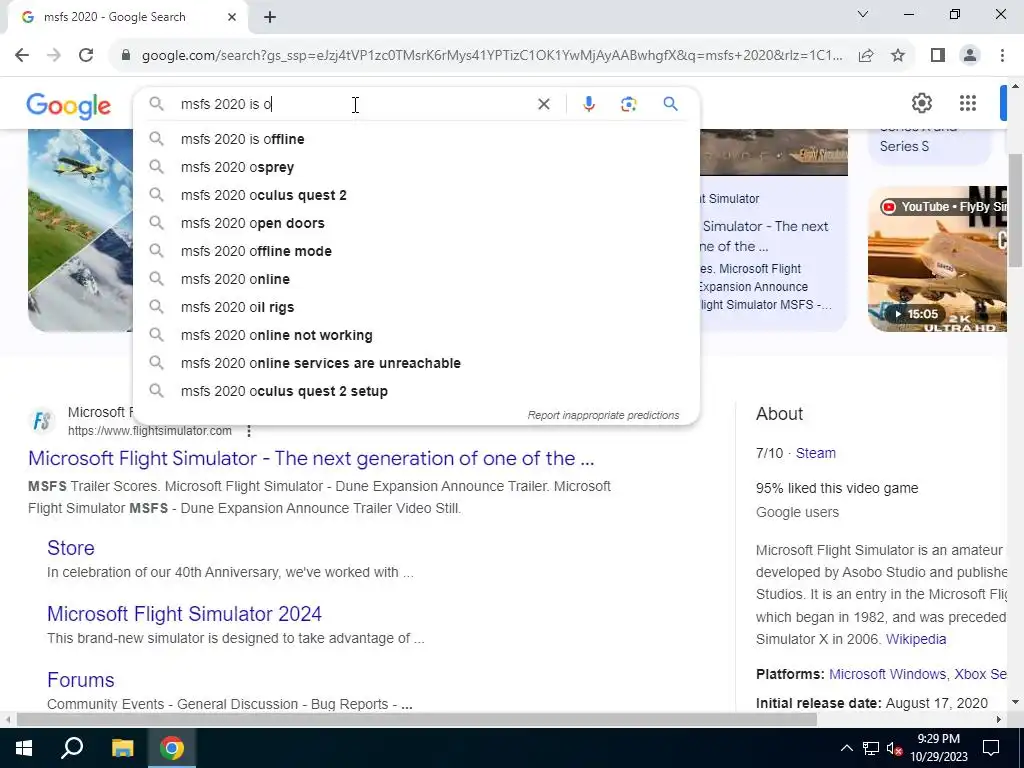Open Chrome three-dot menu
Viewport: 1024px width, 768px height.
[1002, 56]
